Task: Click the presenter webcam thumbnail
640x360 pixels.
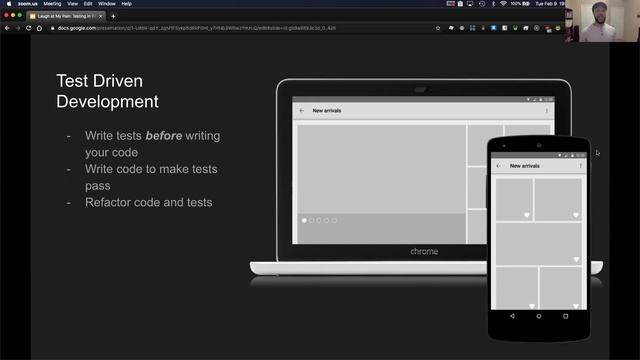Action: point(602,21)
